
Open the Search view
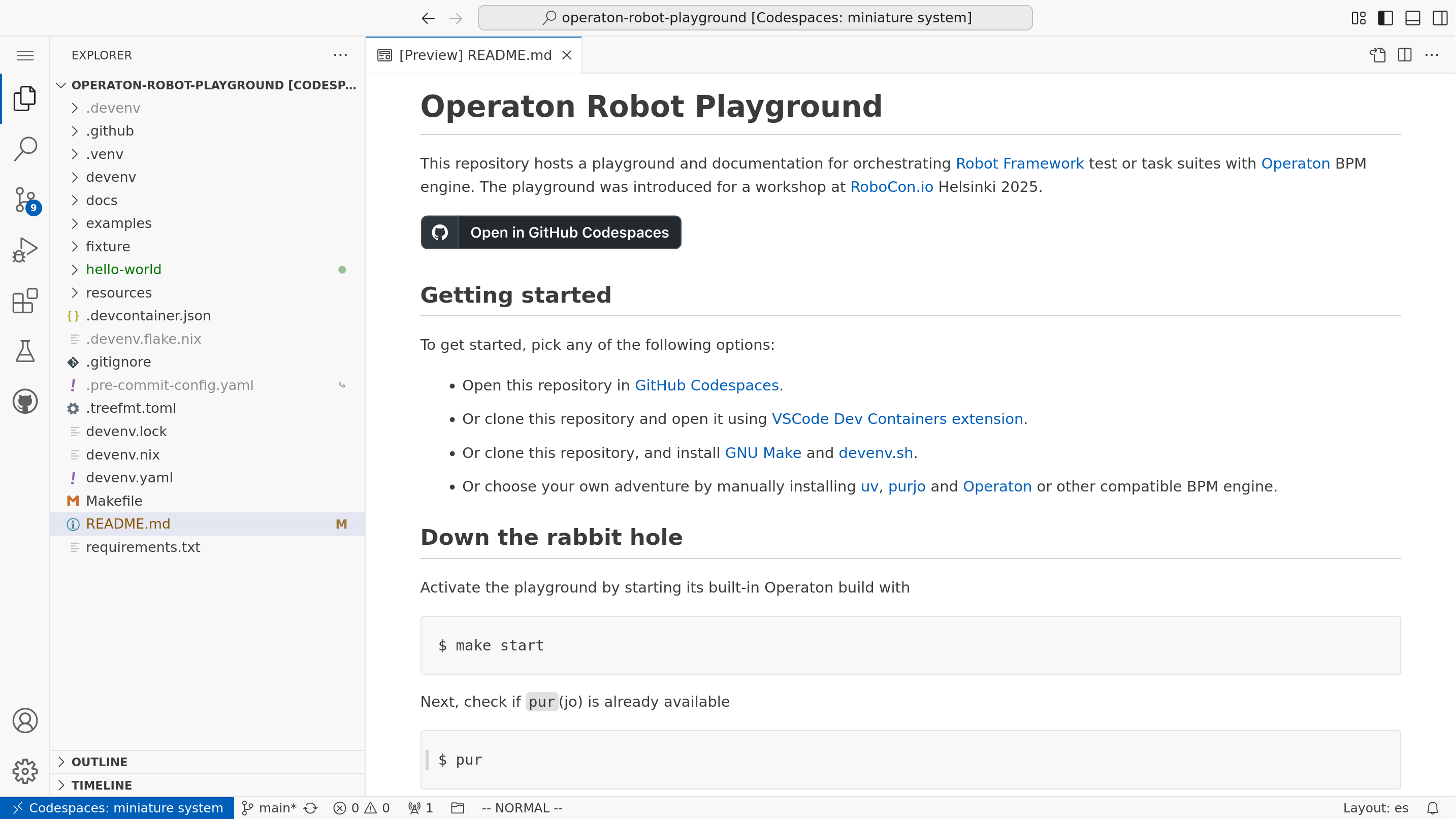[25, 149]
